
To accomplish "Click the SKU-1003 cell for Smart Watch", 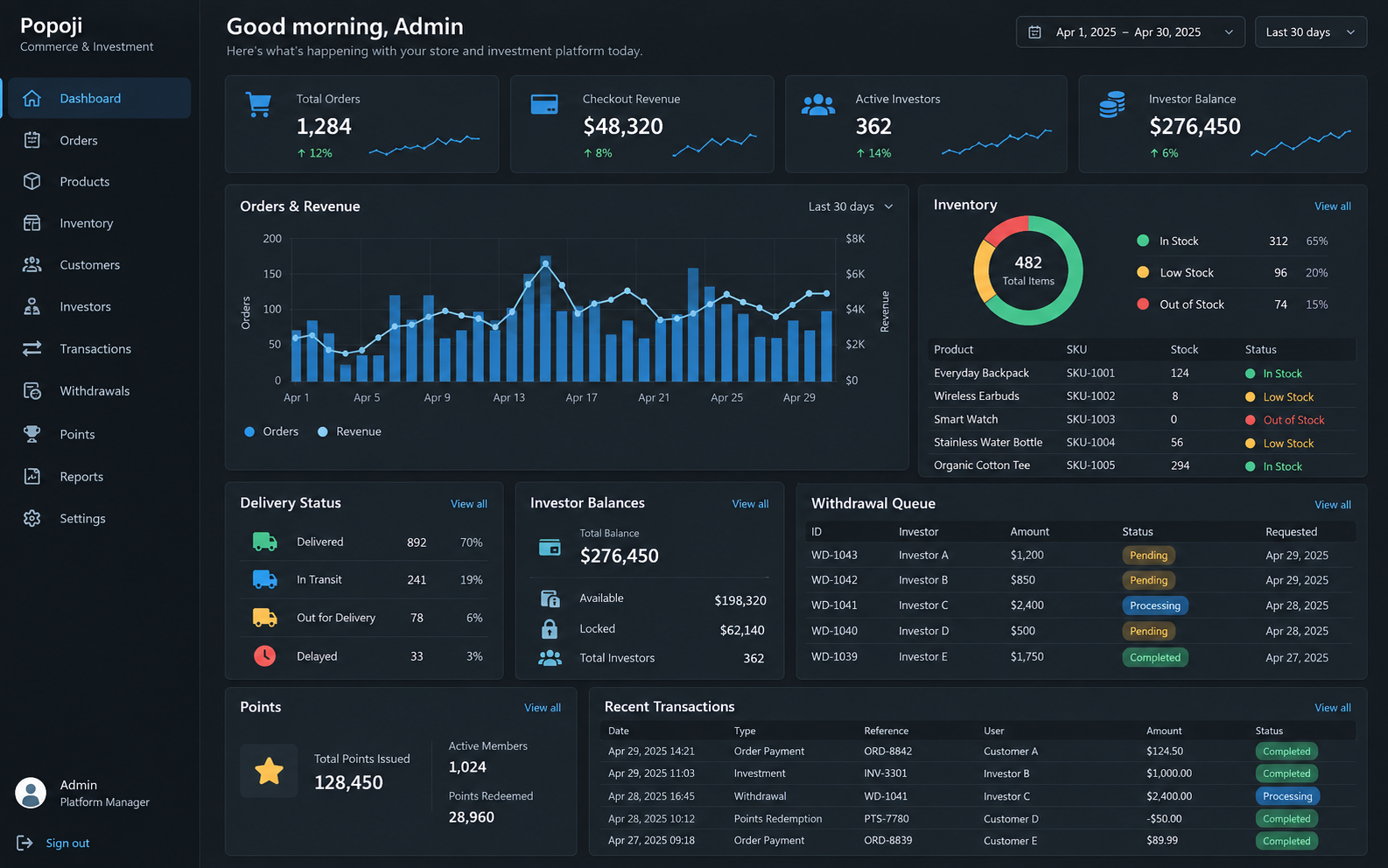I will pos(1090,419).
